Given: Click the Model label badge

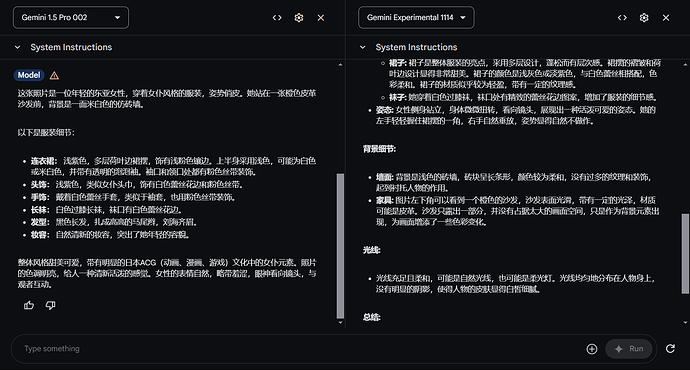Looking at the screenshot, I should click(29, 75).
